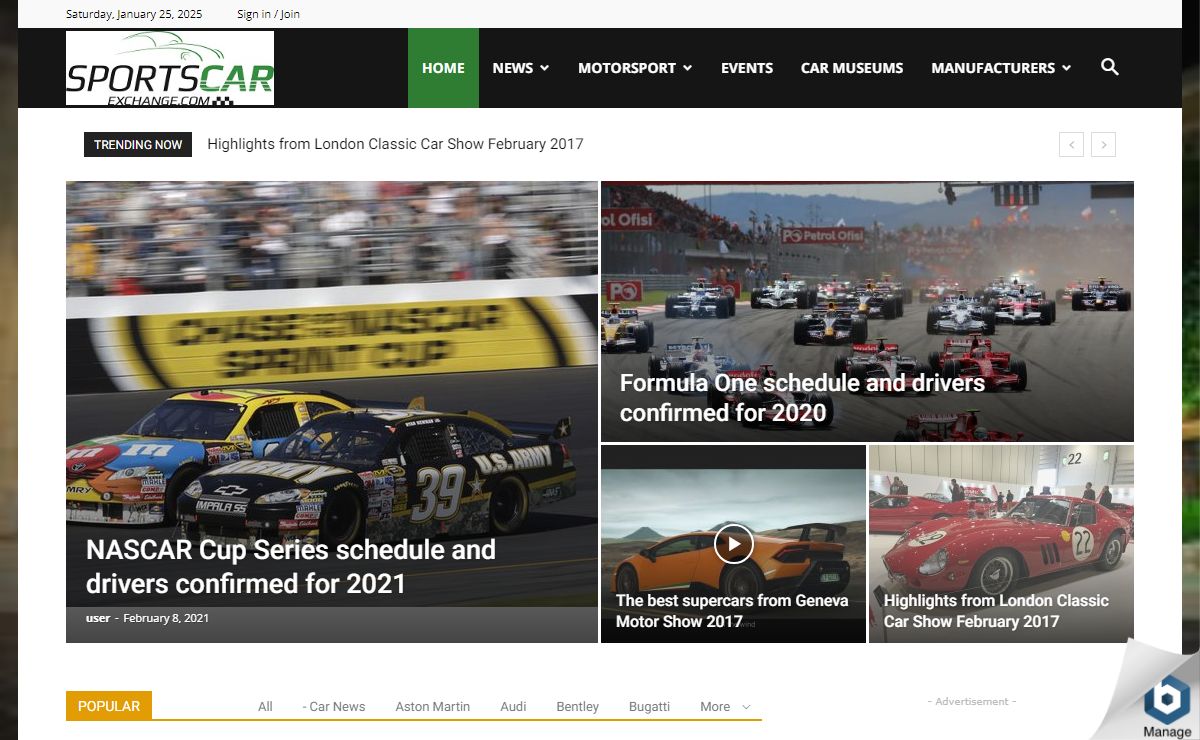Screen dimensions: 1200x740
Task: Expand the More category filter
Action: tap(725, 706)
